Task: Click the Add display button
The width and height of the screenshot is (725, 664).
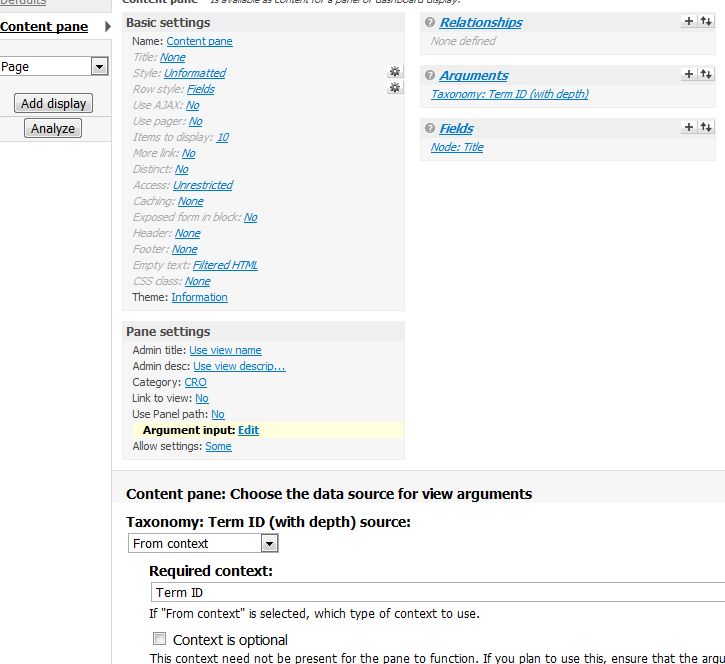Action: point(54,103)
